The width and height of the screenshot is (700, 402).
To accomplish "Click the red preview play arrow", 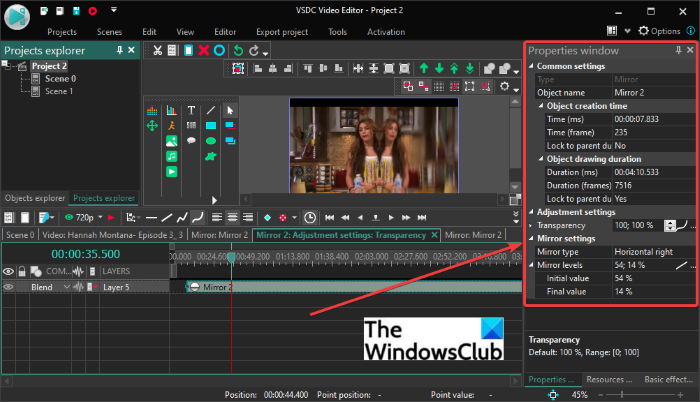I will 111,218.
